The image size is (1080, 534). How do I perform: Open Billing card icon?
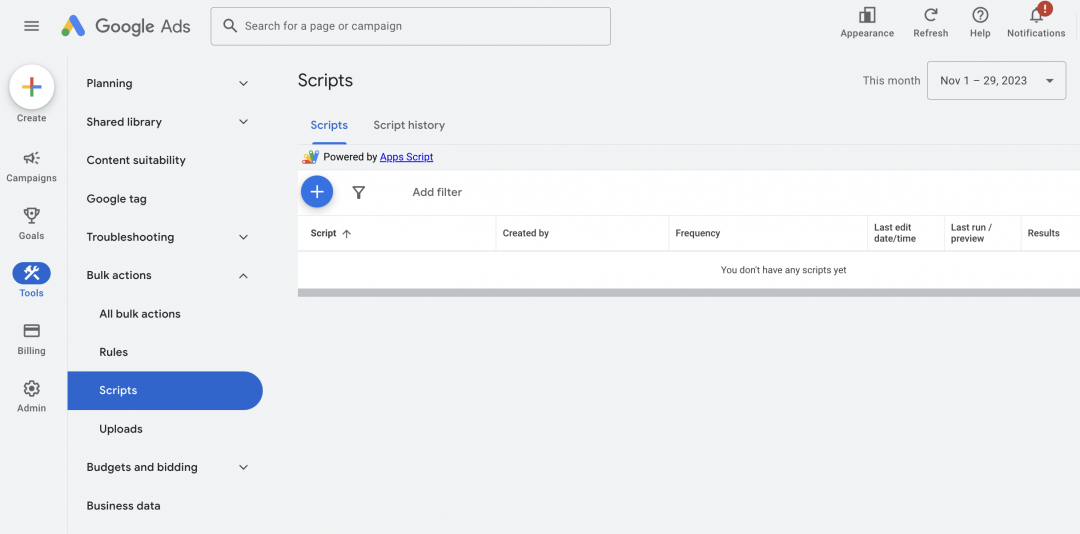(x=32, y=331)
